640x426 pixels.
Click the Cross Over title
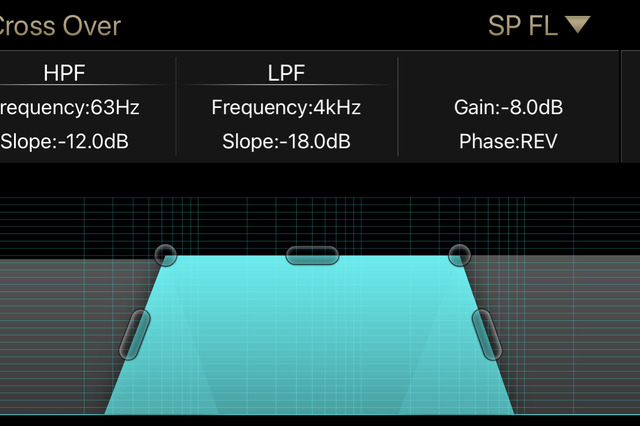click(x=59, y=26)
